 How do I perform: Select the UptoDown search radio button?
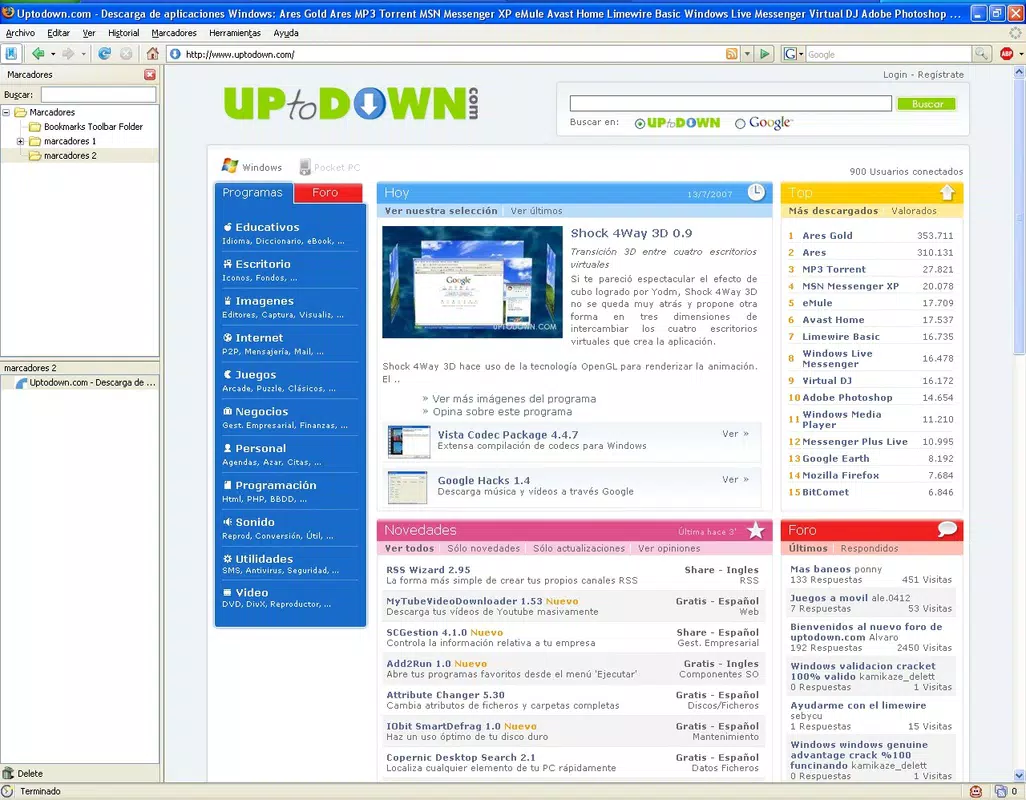[640, 124]
